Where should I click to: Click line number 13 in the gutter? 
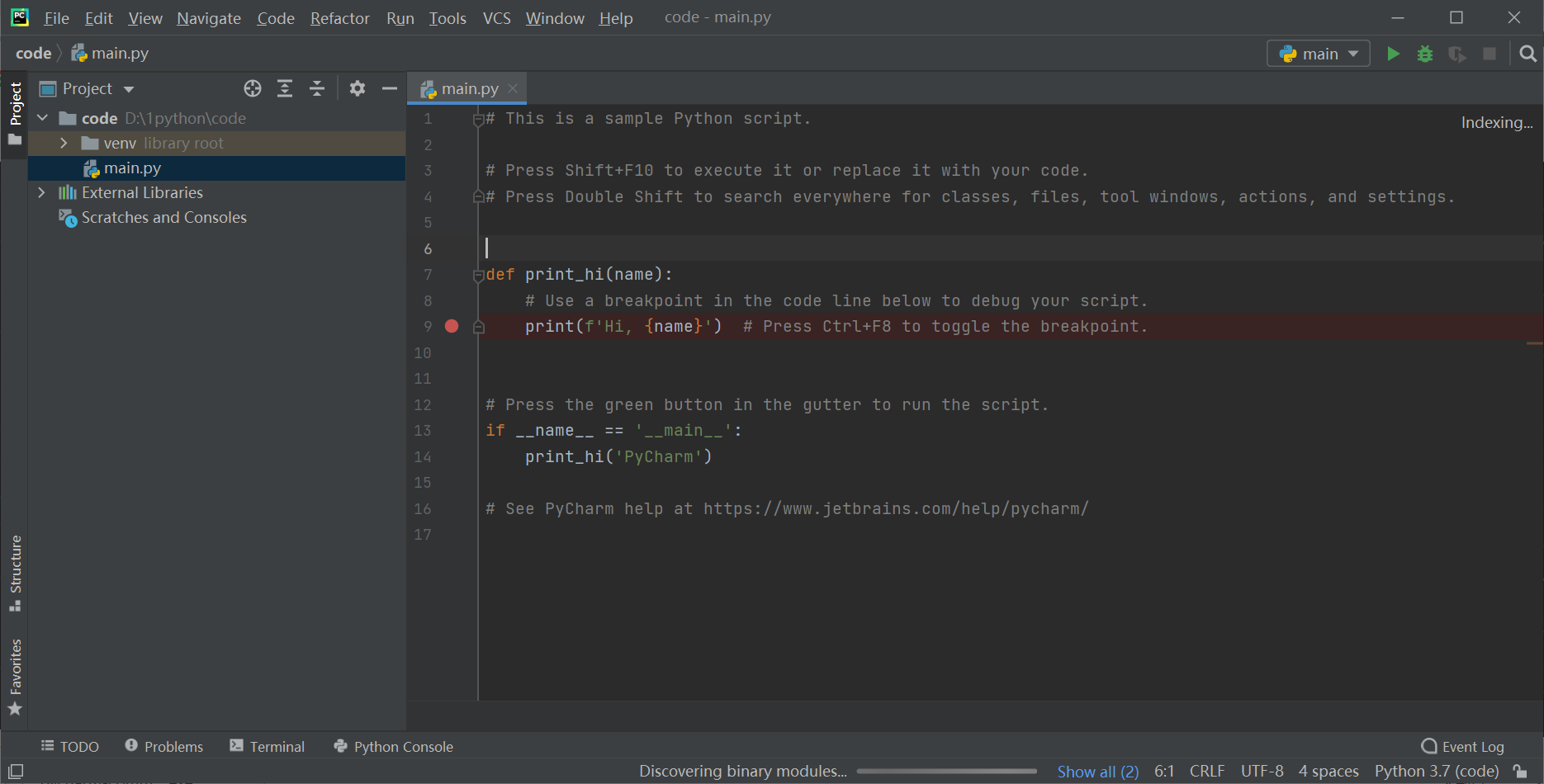pyautogui.click(x=423, y=431)
